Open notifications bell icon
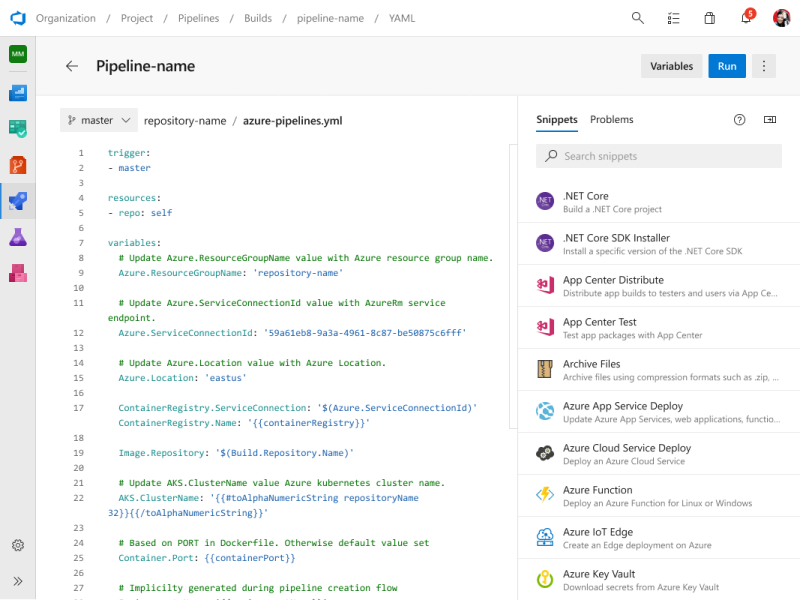This screenshot has width=800, height=600. click(746, 18)
